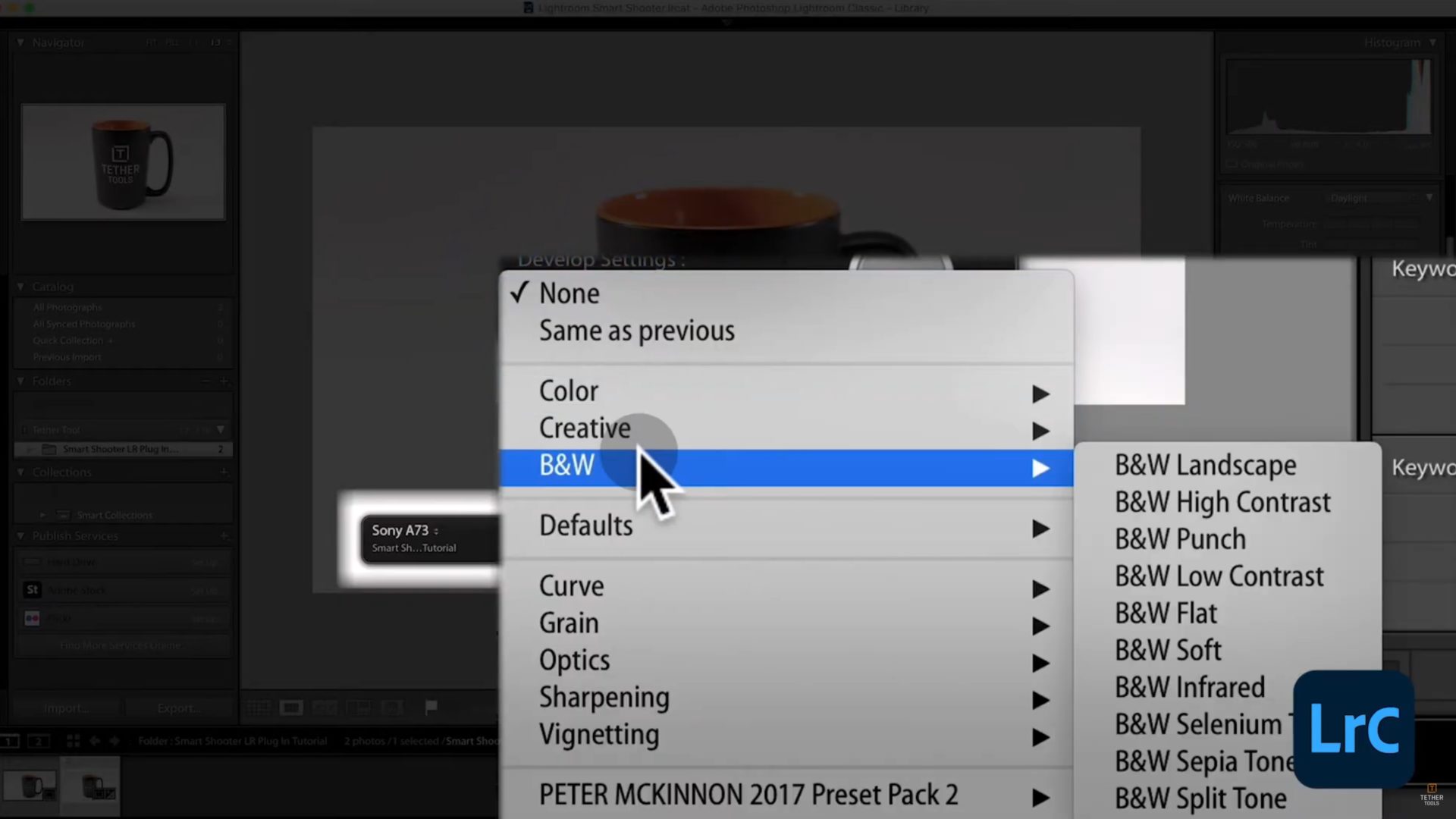Click the Smart Collections set icon
This screenshot has height=819, width=1456.
[x=63, y=515]
